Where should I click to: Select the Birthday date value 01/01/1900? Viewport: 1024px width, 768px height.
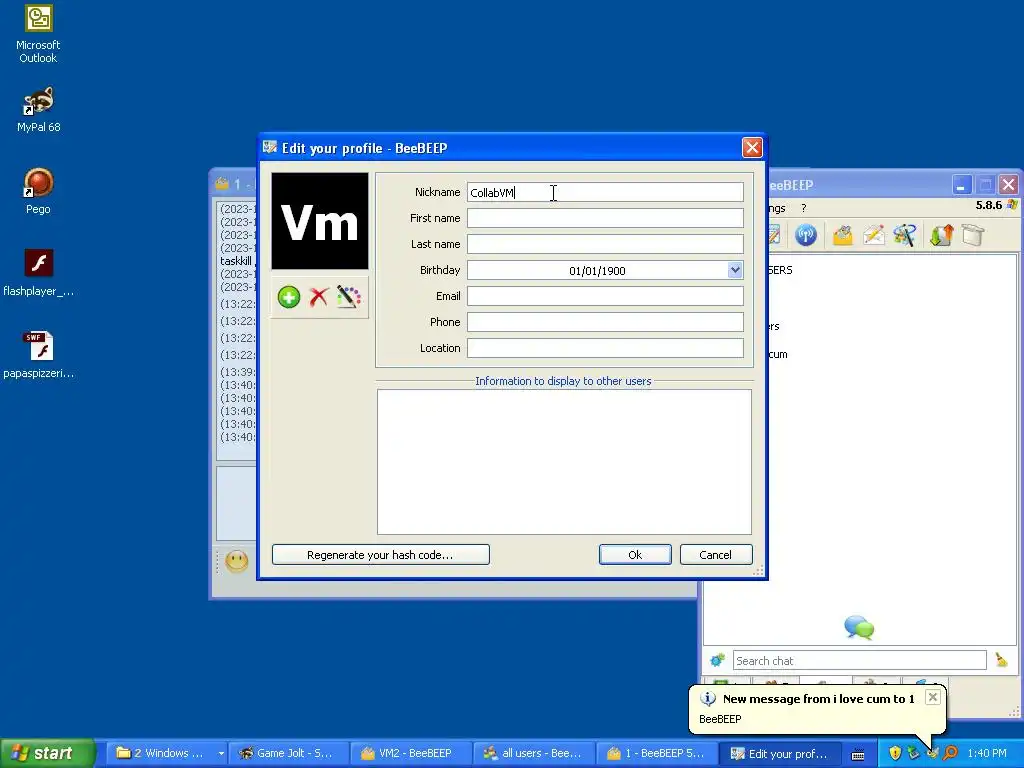point(597,270)
